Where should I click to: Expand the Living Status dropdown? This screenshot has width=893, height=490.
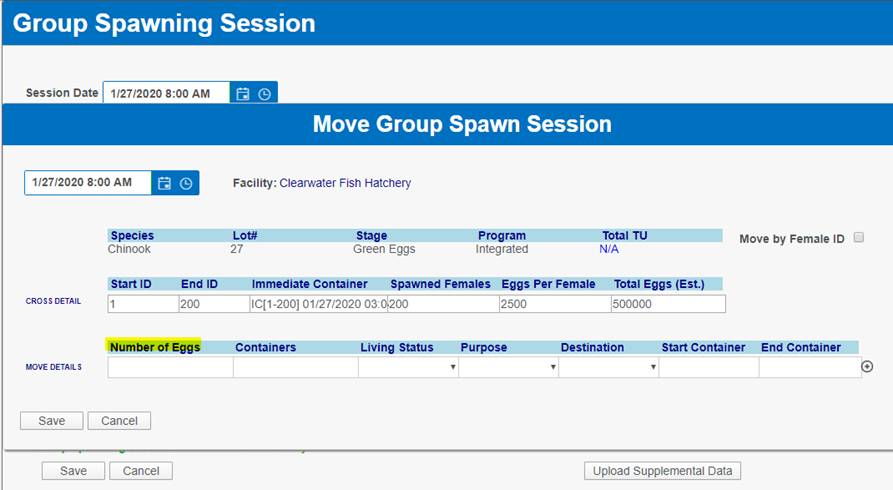(408, 367)
